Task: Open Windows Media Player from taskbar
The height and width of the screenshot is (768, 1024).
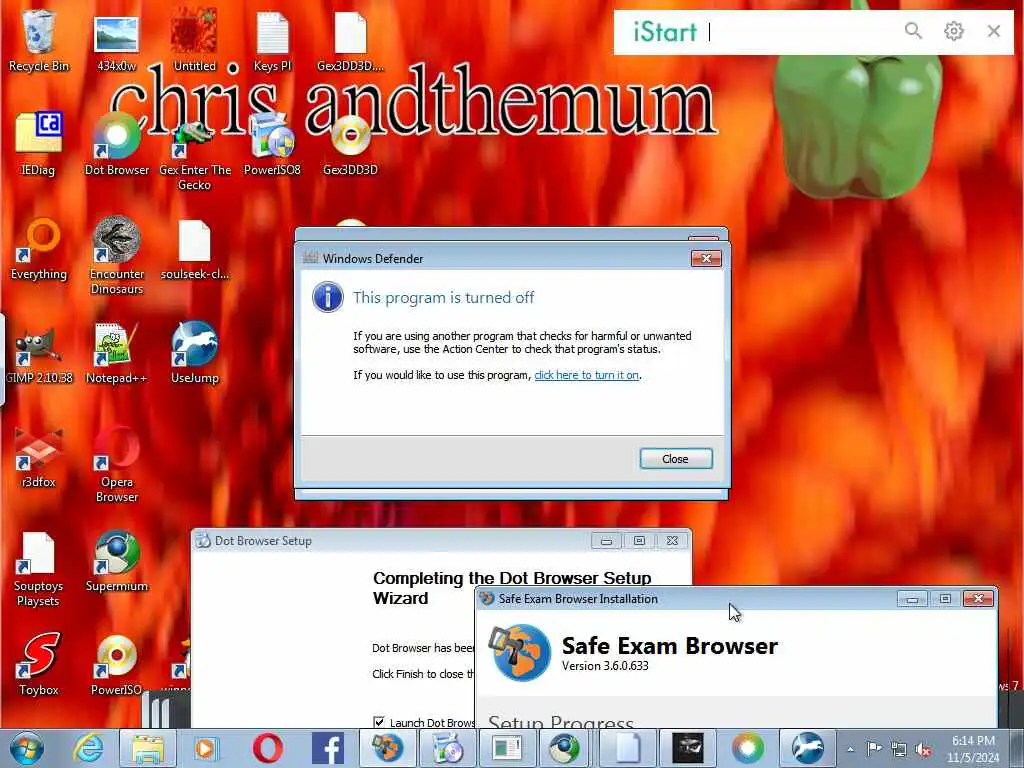Action: pyautogui.click(x=206, y=748)
